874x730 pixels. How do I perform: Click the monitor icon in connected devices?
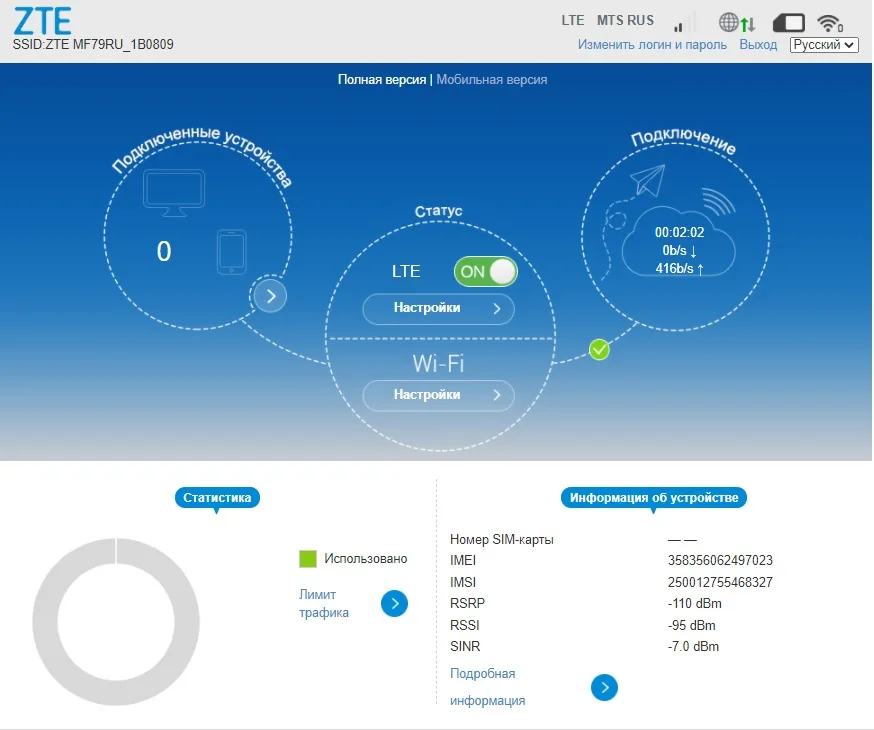click(174, 193)
